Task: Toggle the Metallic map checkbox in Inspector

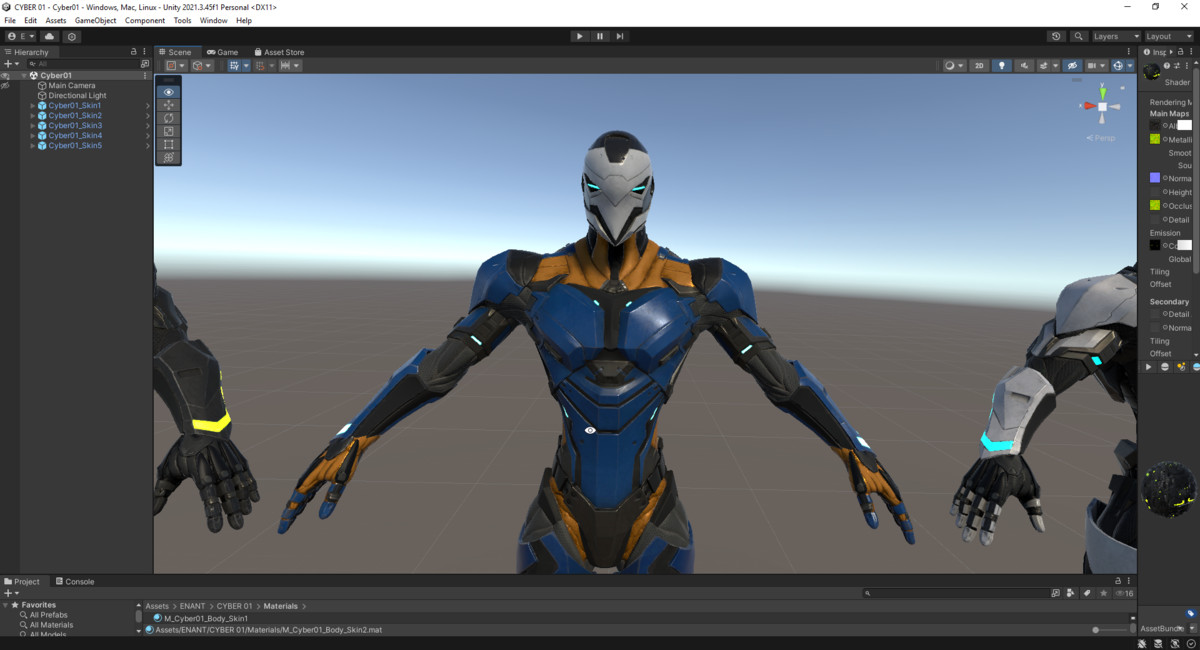Action: tap(1165, 139)
